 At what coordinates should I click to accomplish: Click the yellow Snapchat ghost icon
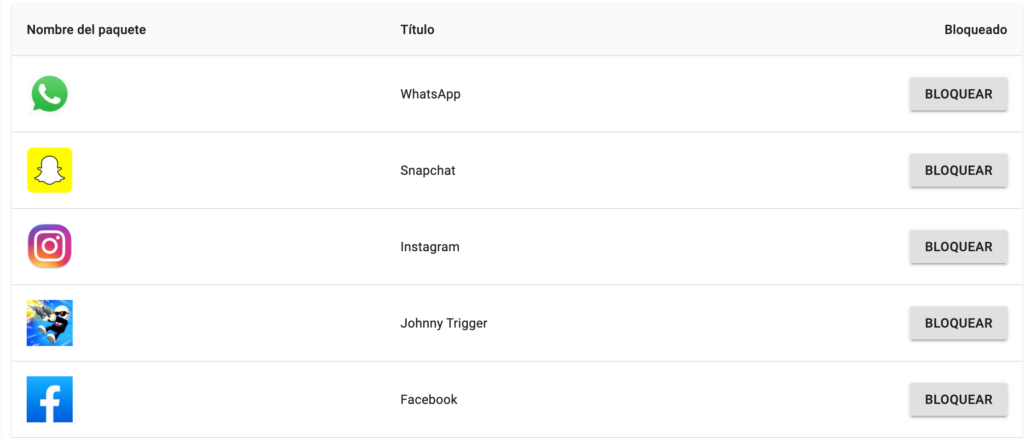click(x=49, y=170)
